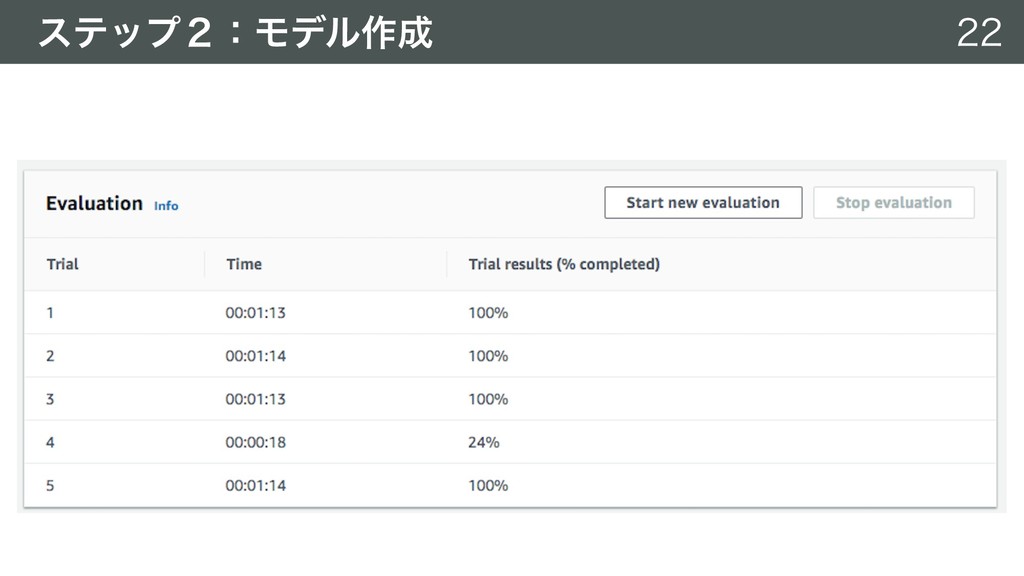The width and height of the screenshot is (1024, 576).
Task: Click the slide page number 22
Action: [979, 32]
